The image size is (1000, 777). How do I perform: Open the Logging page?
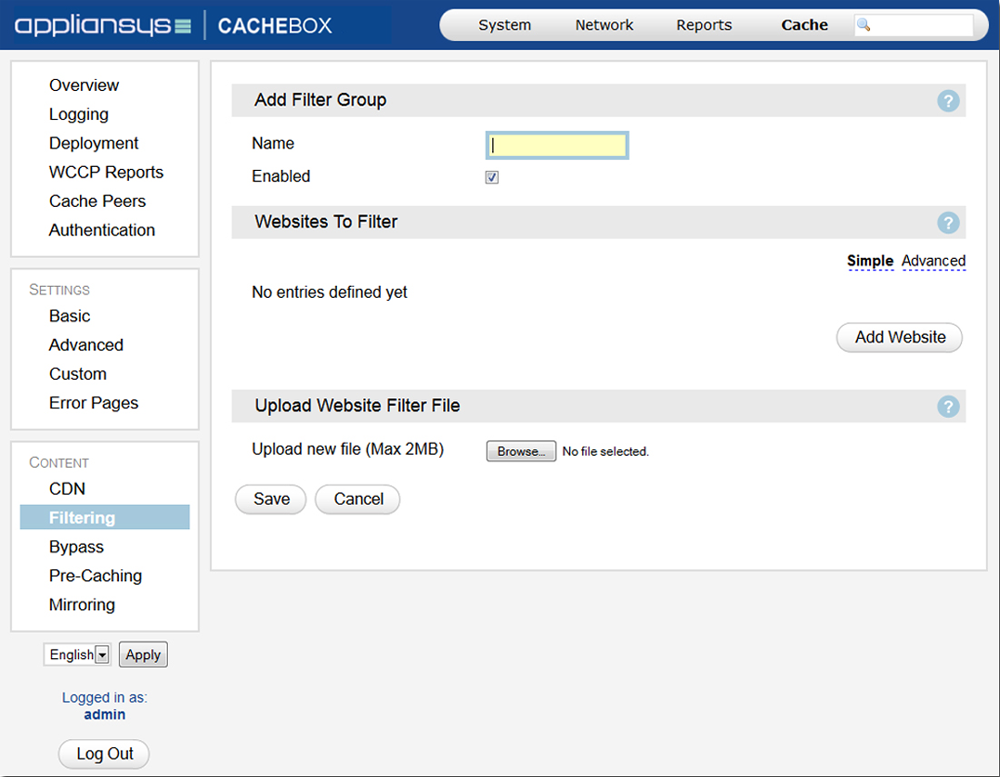coord(78,114)
